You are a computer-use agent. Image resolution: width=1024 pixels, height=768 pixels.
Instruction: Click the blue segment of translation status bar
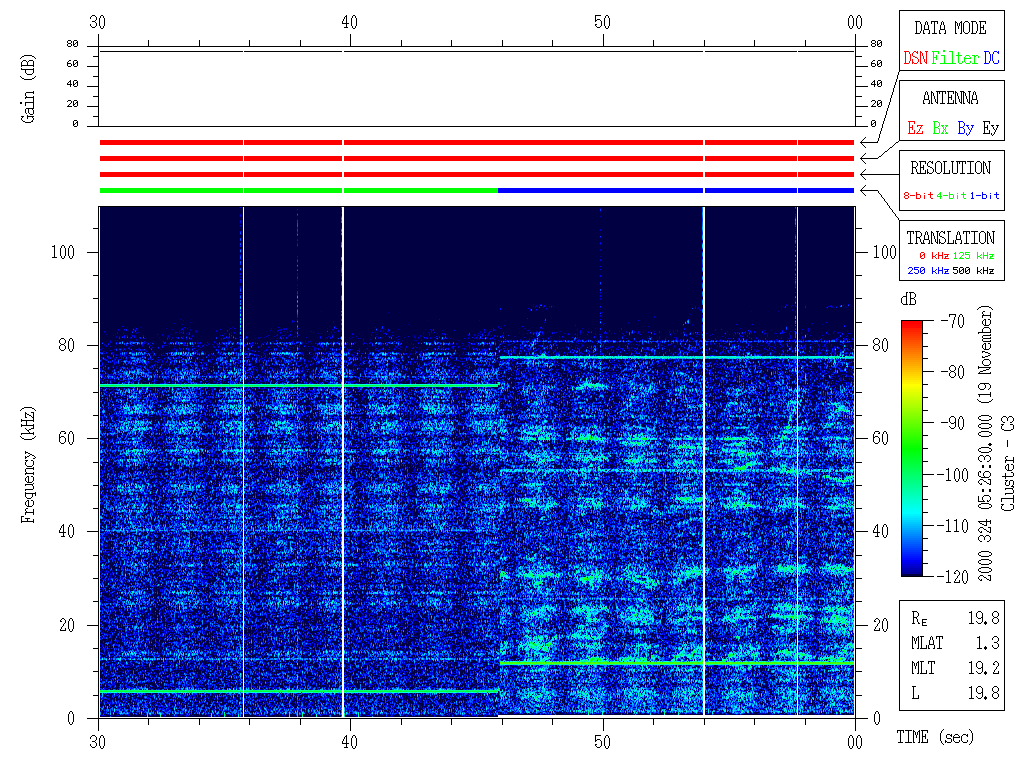[676, 190]
